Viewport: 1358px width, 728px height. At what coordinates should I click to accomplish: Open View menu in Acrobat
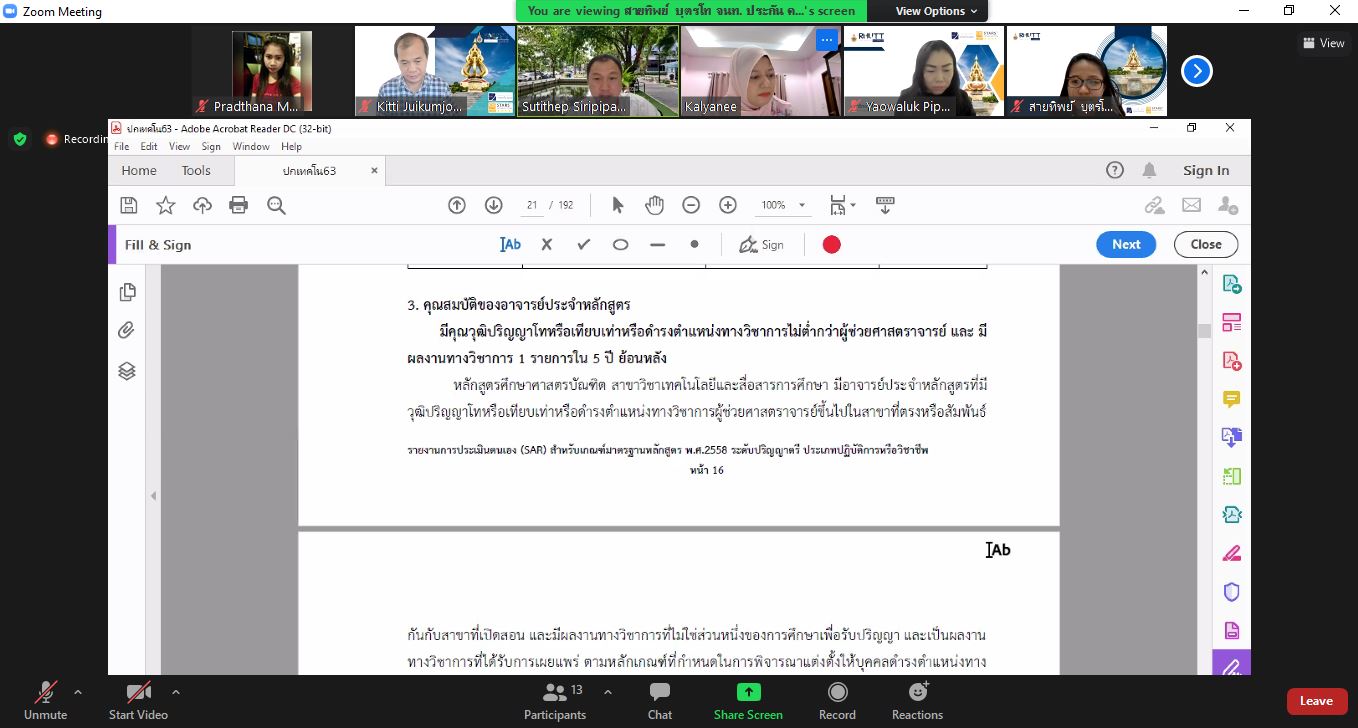point(179,146)
